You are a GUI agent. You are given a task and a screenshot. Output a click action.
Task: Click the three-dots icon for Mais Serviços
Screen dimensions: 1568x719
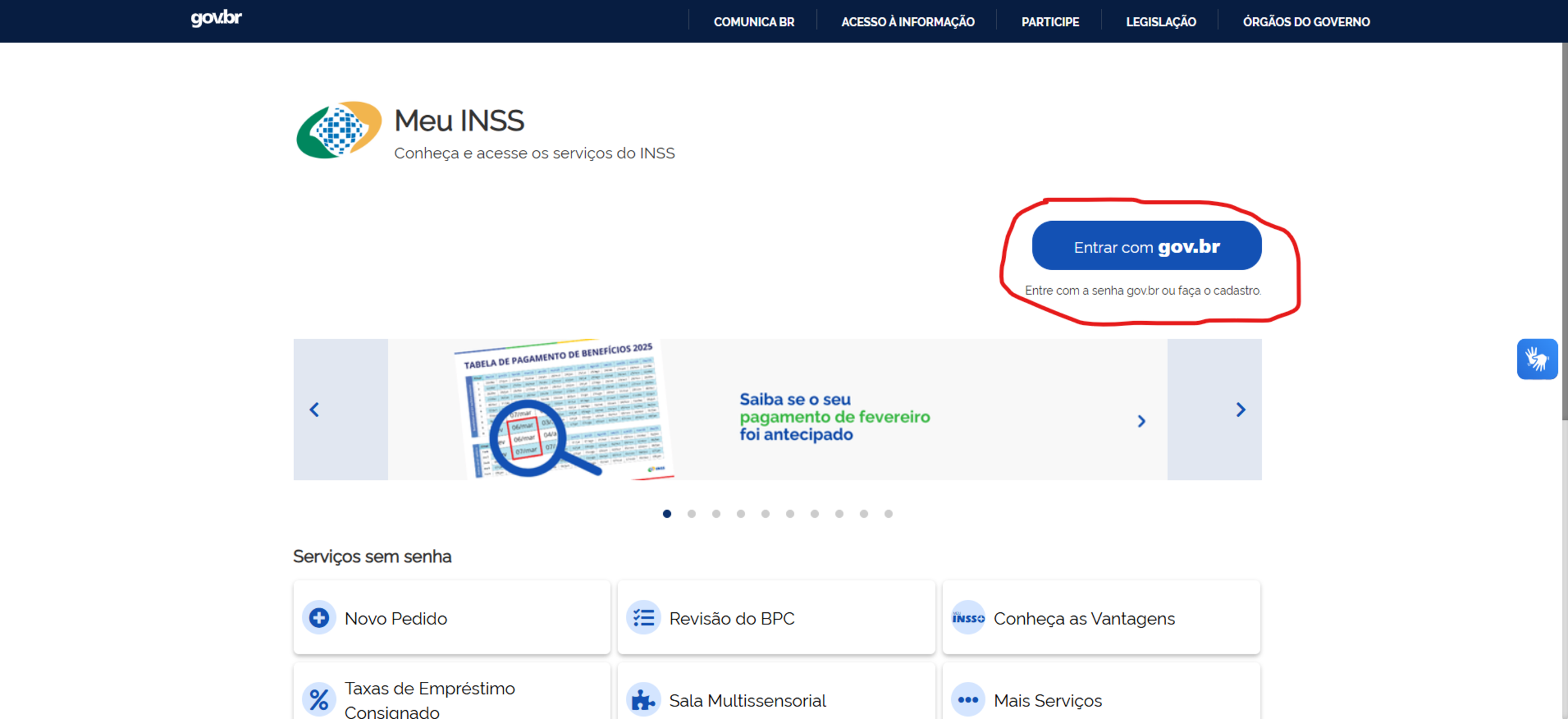(968, 699)
